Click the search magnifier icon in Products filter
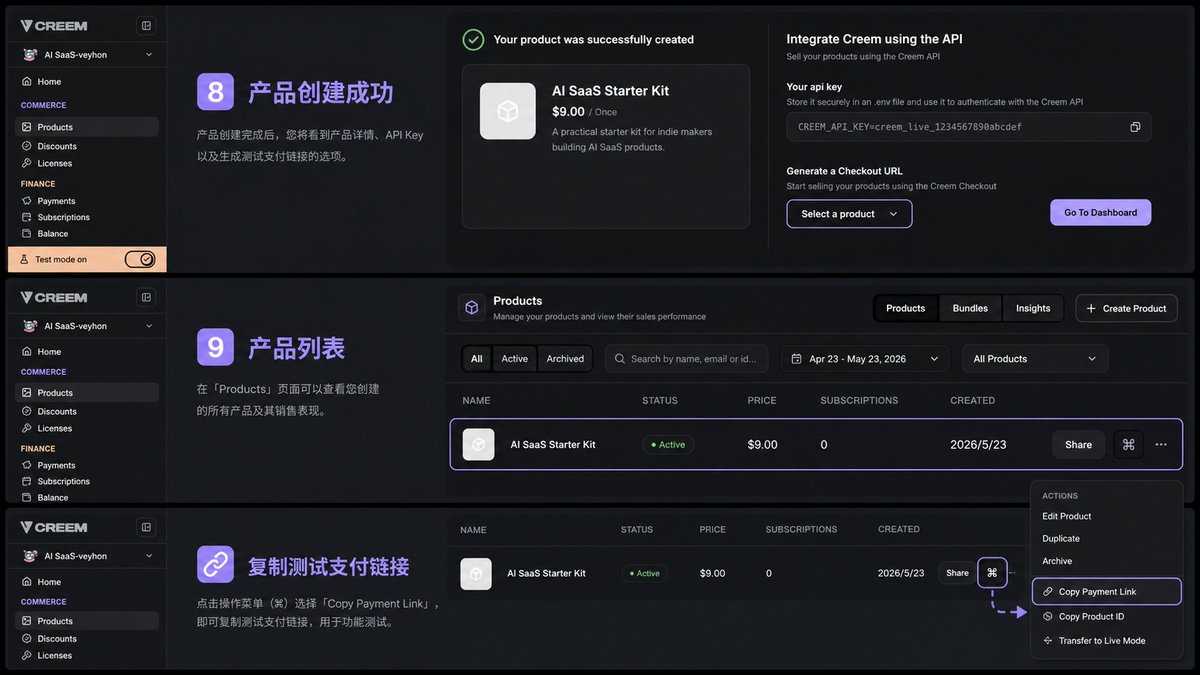This screenshot has width=1200, height=675. click(x=620, y=359)
